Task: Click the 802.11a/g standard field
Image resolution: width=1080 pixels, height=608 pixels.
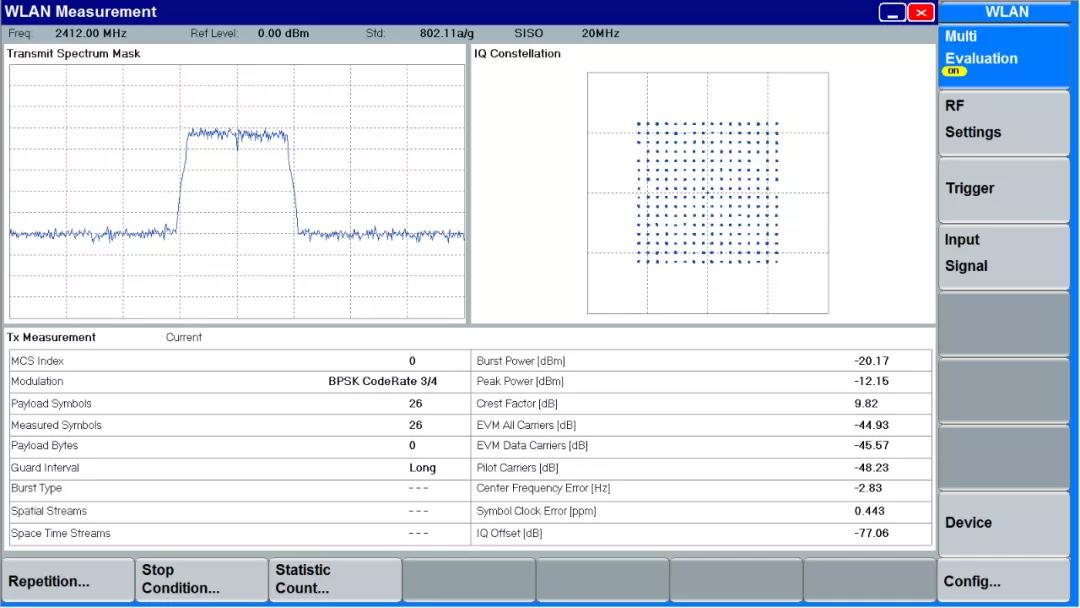Action: [x=446, y=34]
